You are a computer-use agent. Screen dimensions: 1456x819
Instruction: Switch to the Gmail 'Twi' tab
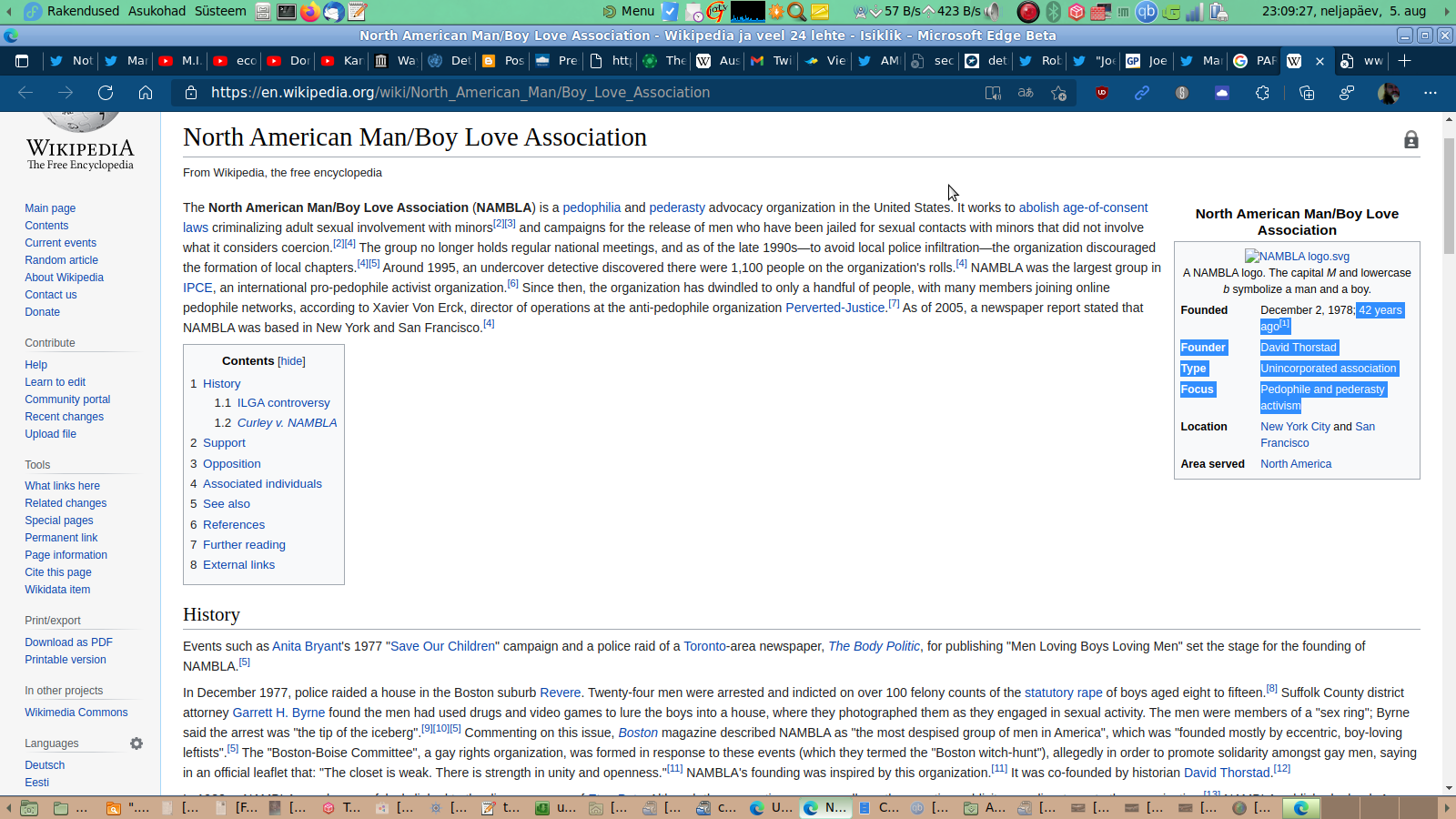click(x=772, y=61)
